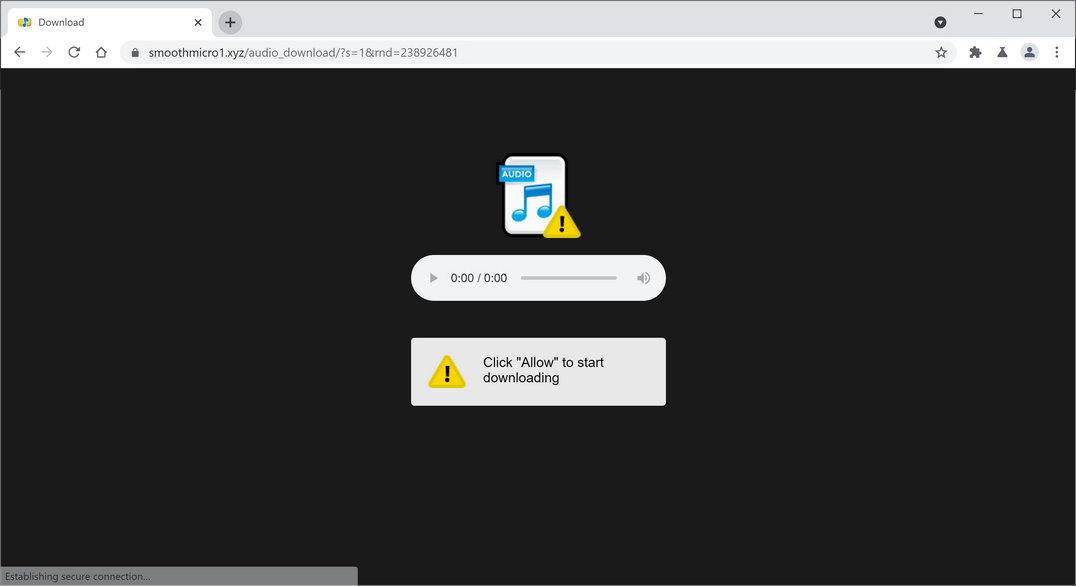1076x586 pixels.
Task: Go to the homepage via the home icon
Action: point(101,51)
